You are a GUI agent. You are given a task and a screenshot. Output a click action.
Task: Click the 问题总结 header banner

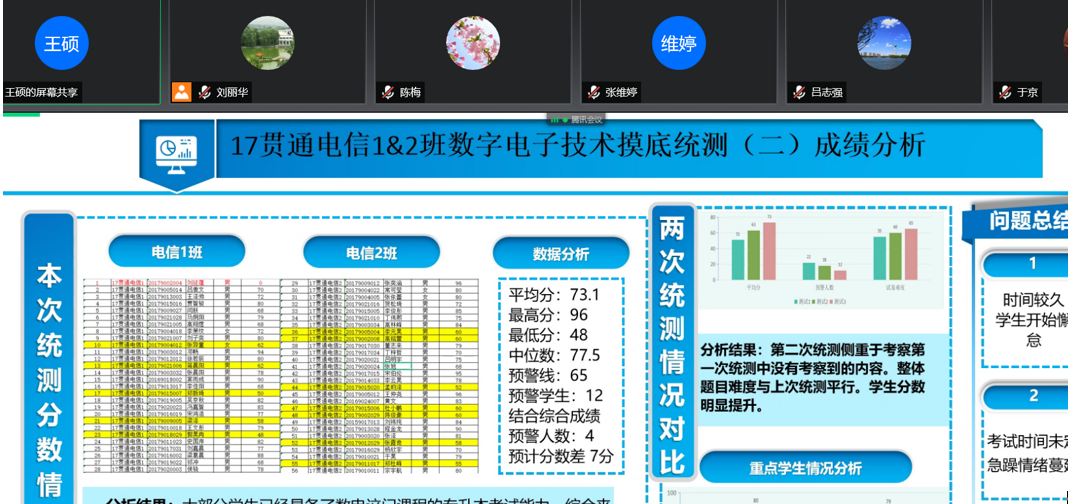[x=1016, y=221]
